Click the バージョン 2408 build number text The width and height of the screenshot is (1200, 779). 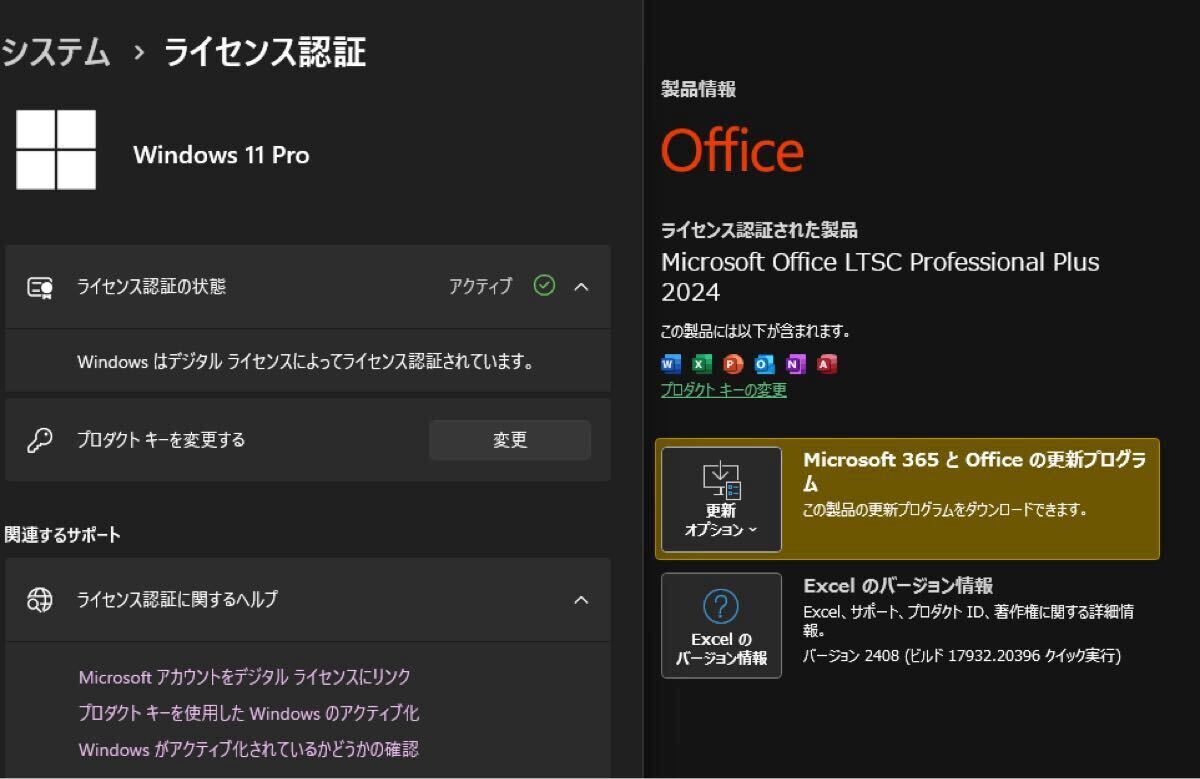pos(962,656)
